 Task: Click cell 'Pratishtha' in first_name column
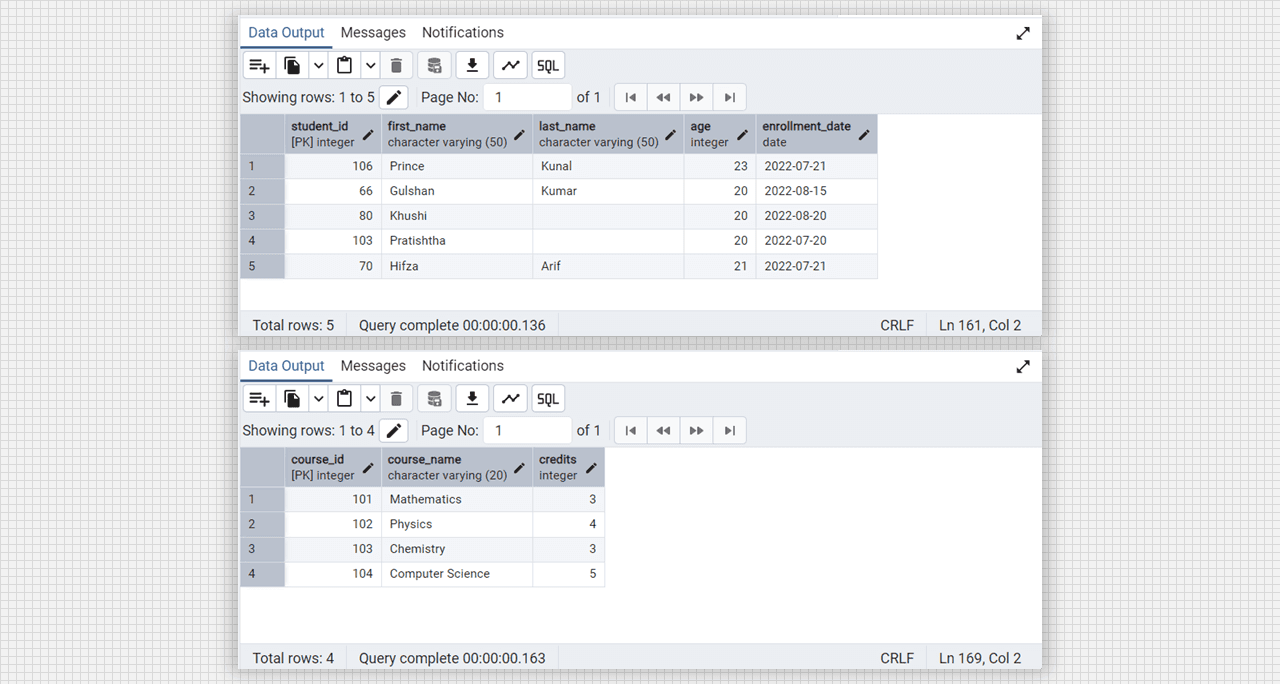(457, 241)
